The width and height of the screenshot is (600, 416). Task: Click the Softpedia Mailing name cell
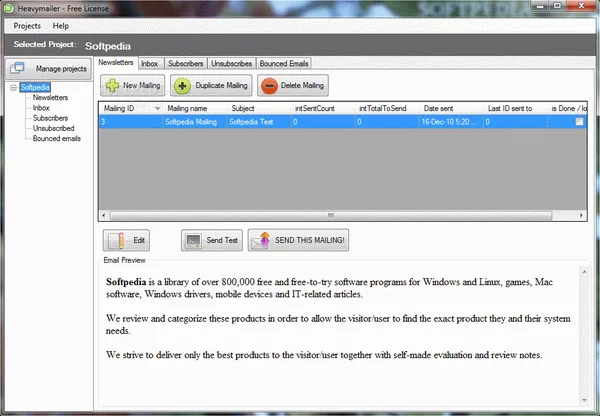tap(195, 122)
